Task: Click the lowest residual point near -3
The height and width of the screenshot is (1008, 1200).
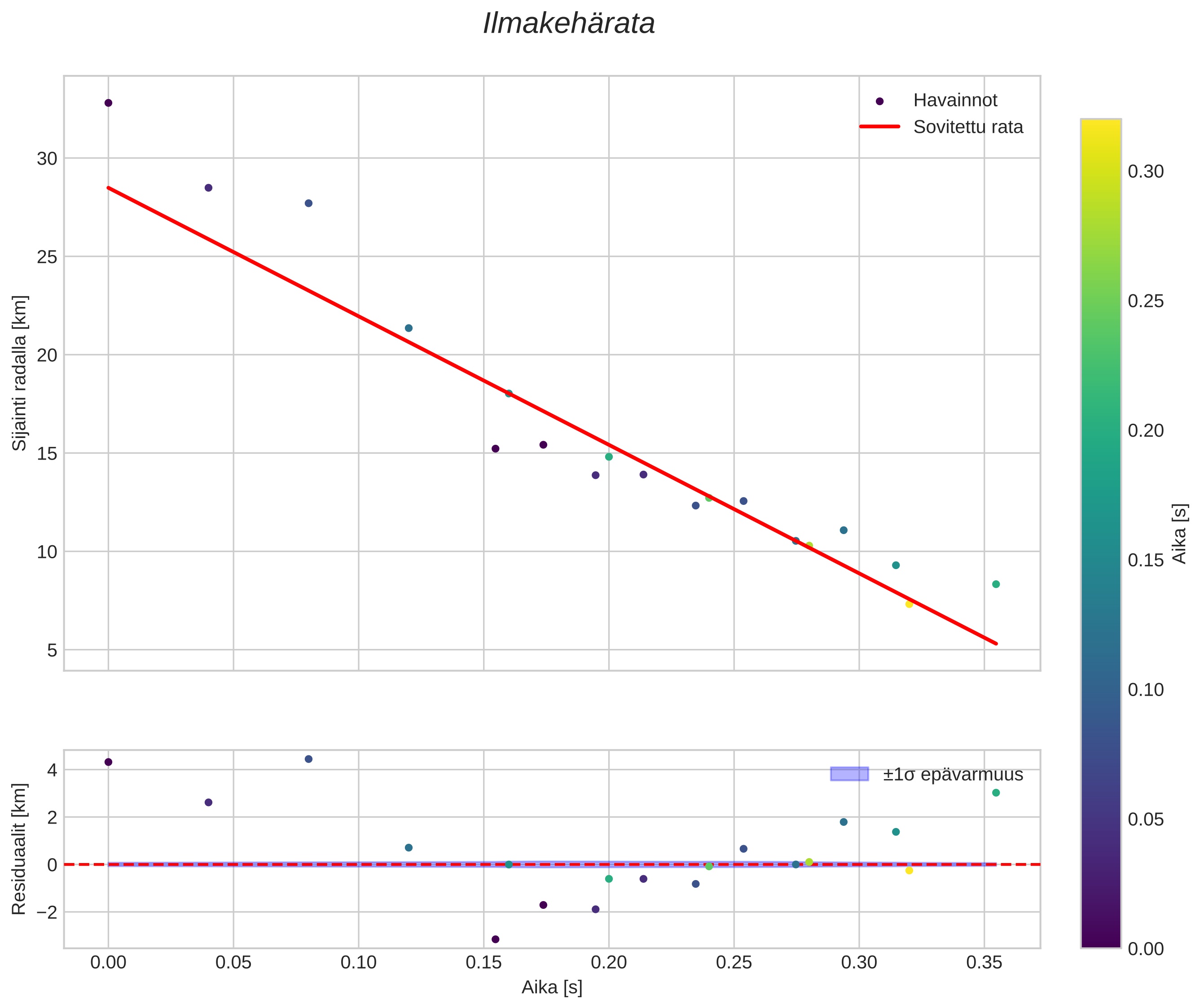Action: click(495, 939)
